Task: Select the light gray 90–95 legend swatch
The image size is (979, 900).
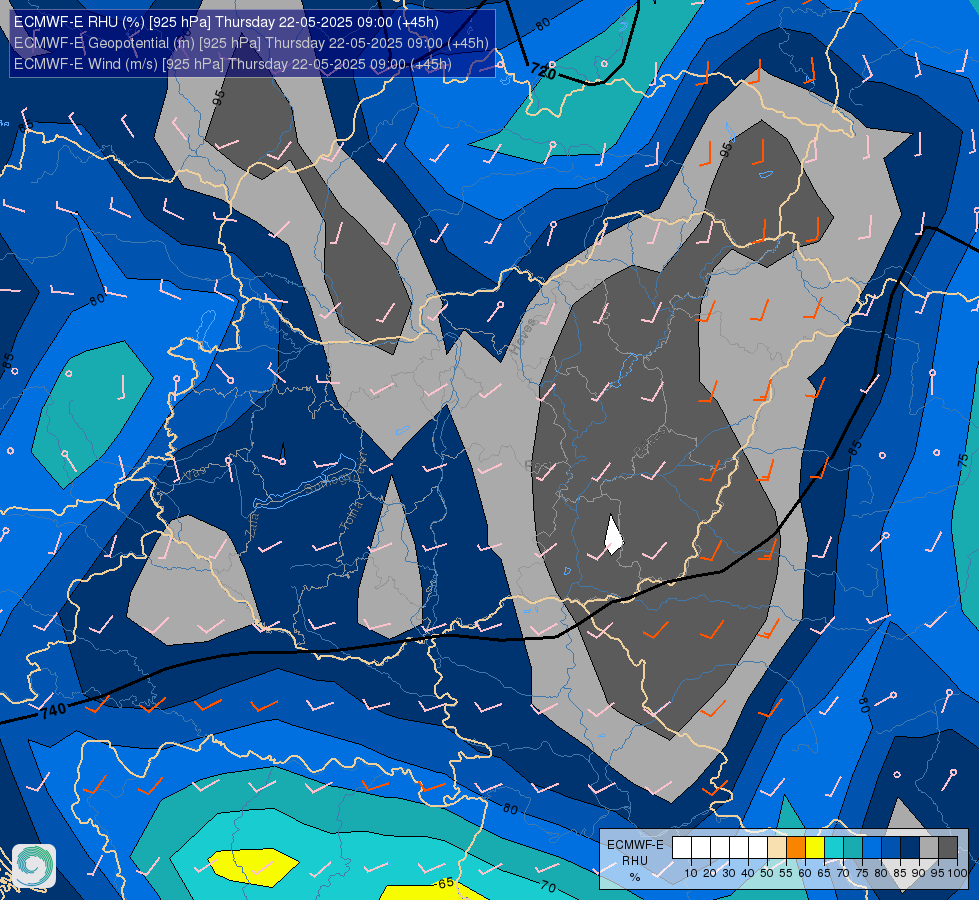Action: (x=929, y=848)
